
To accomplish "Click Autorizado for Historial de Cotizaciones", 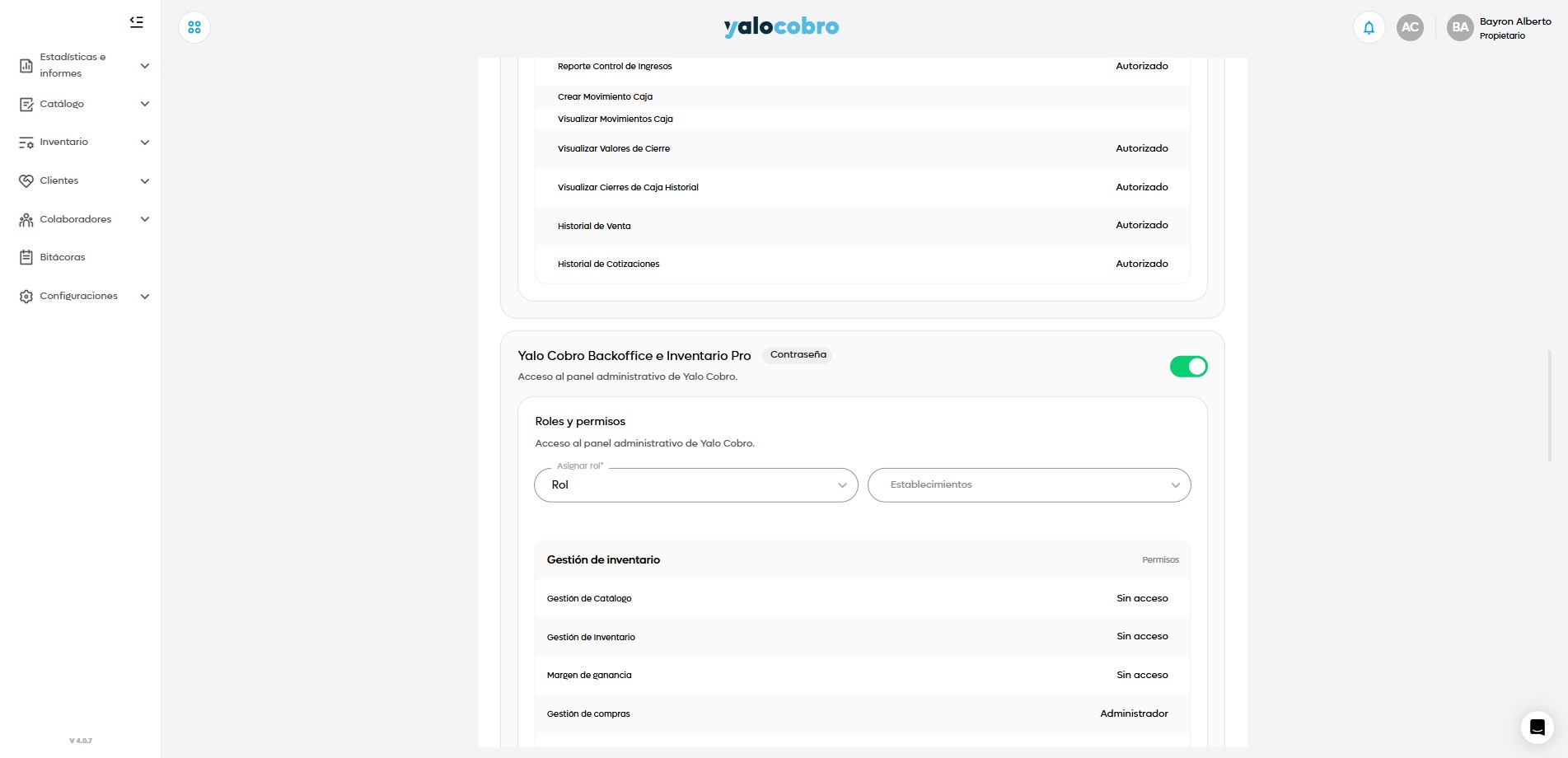I will point(1141,264).
